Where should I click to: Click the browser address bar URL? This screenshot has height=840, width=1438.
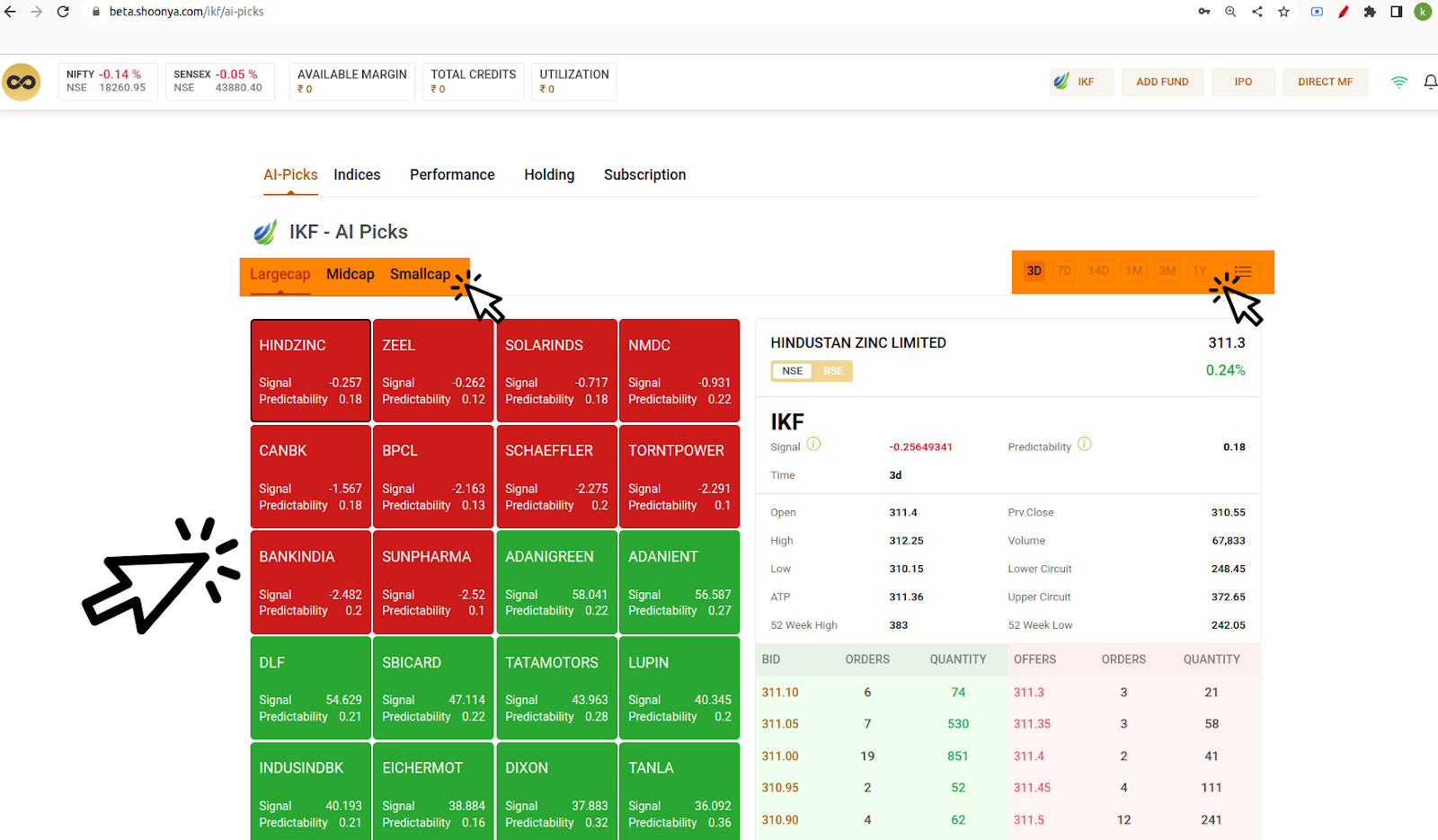tap(187, 12)
